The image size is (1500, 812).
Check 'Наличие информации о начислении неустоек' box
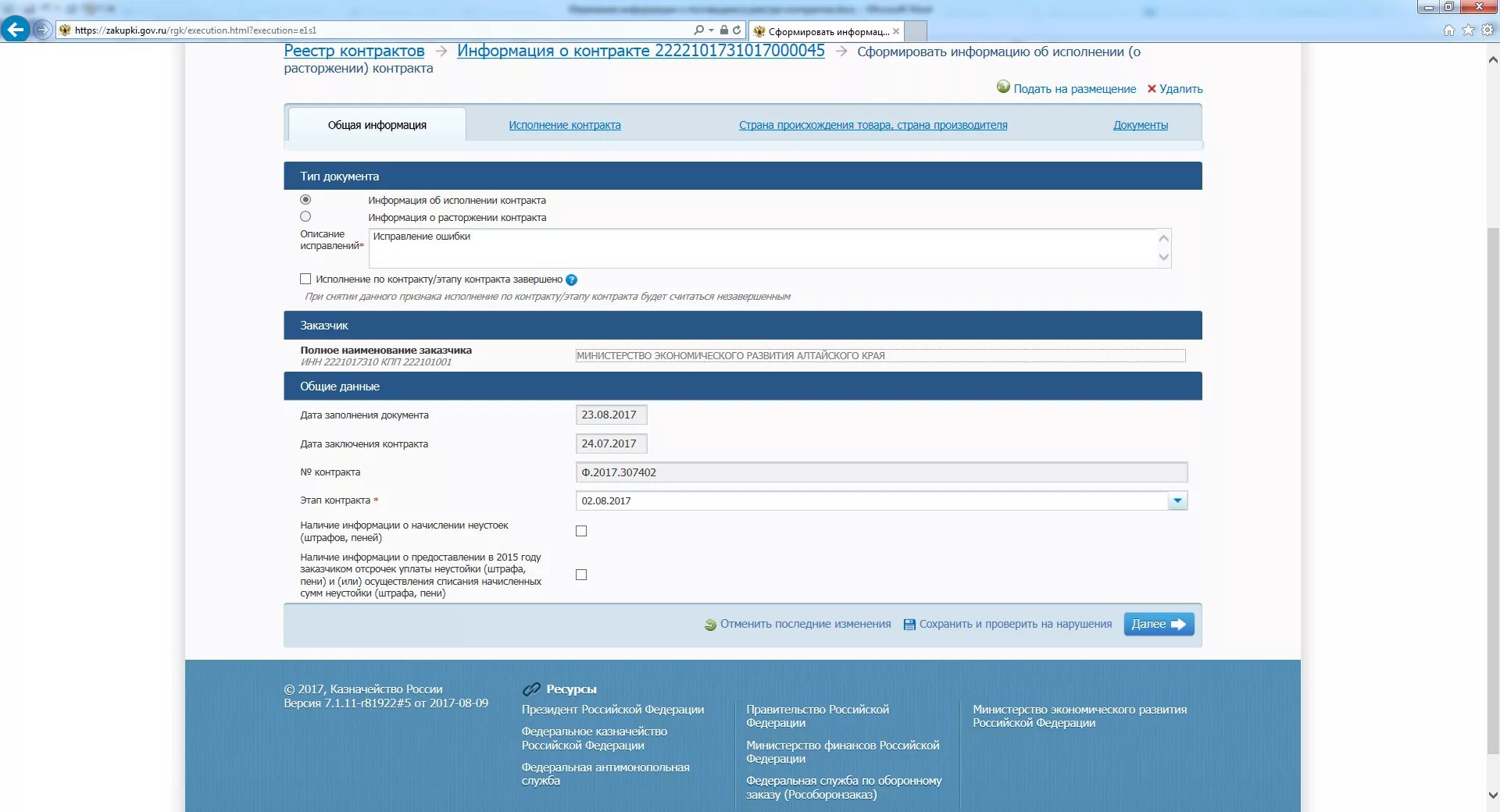[x=581, y=531]
